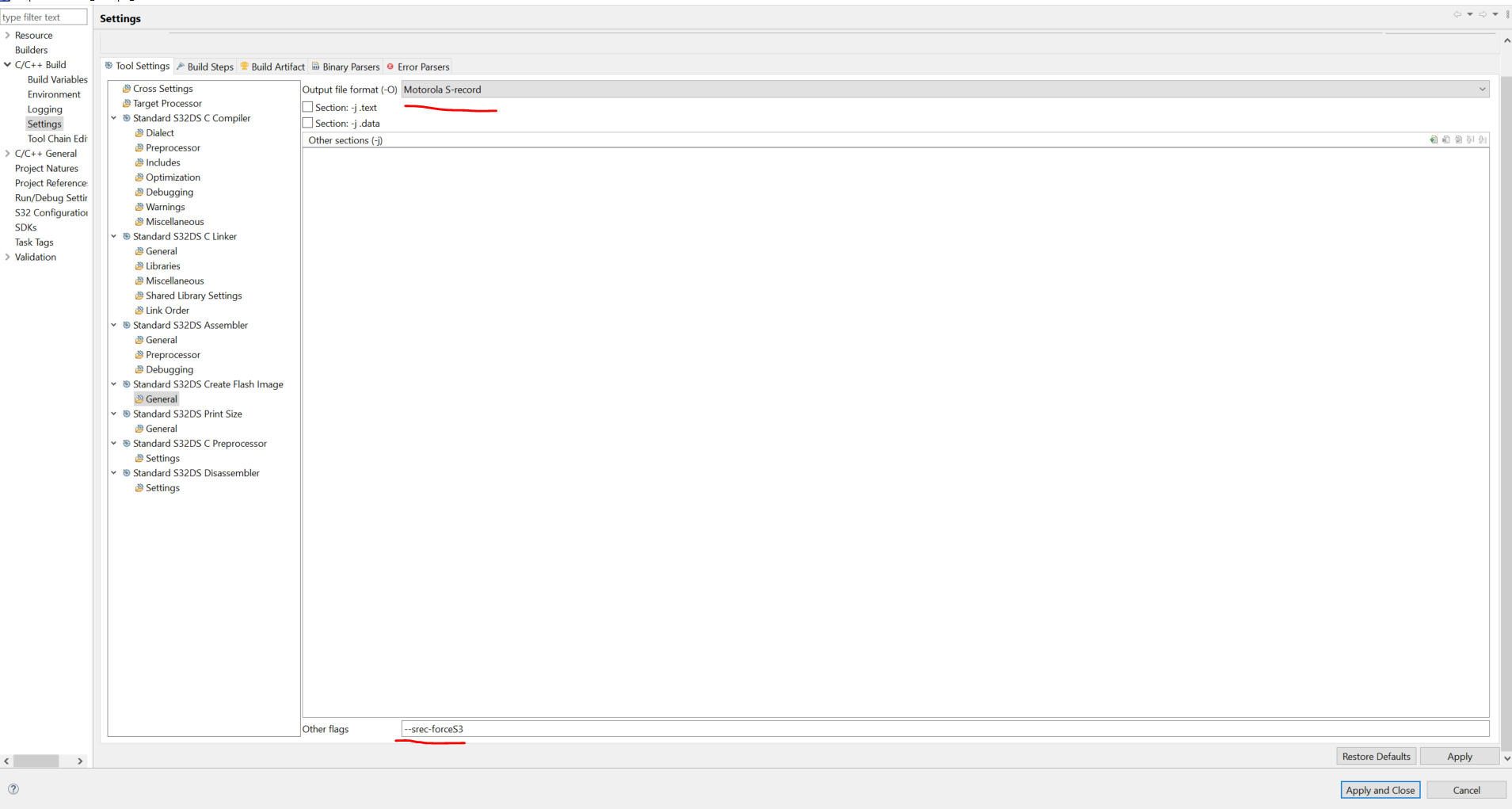Enable the Section: -j .data checkbox
The image size is (1512, 809).
coord(307,122)
